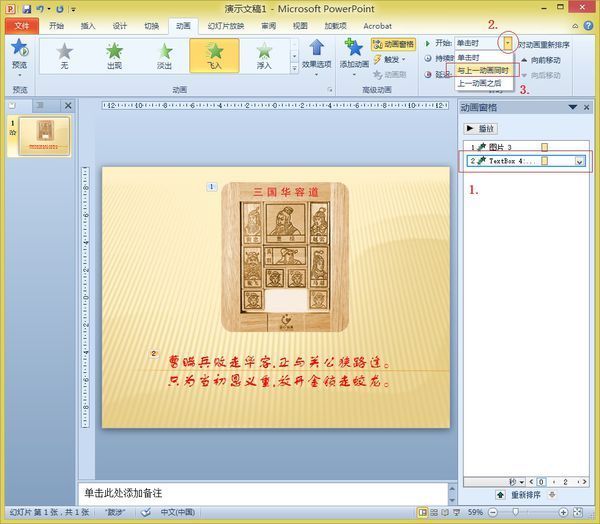Minimize the ribbon caret icon
Viewport: 600px width, 524px height.
pyautogui.click(x=575, y=26)
